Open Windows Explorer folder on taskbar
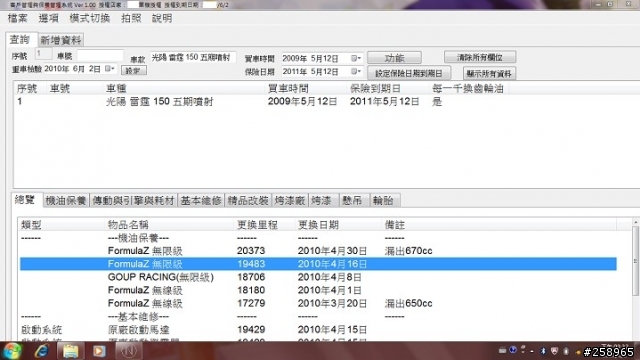The height and width of the screenshot is (360, 640). tap(71, 351)
